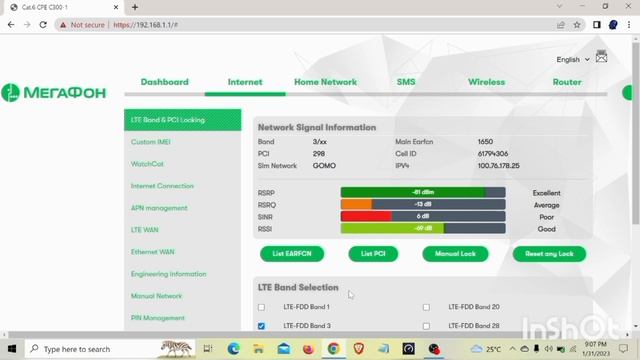Open APN management page

click(x=159, y=208)
